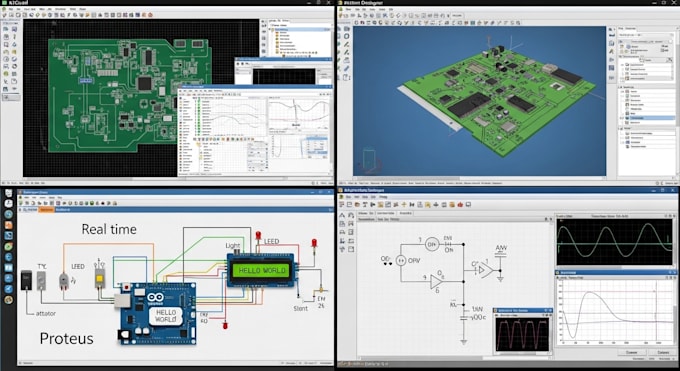The height and width of the screenshot is (371, 680).
Task: Click the monitor-shaped icon in simulator toolbar
Action: (x=468, y=204)
